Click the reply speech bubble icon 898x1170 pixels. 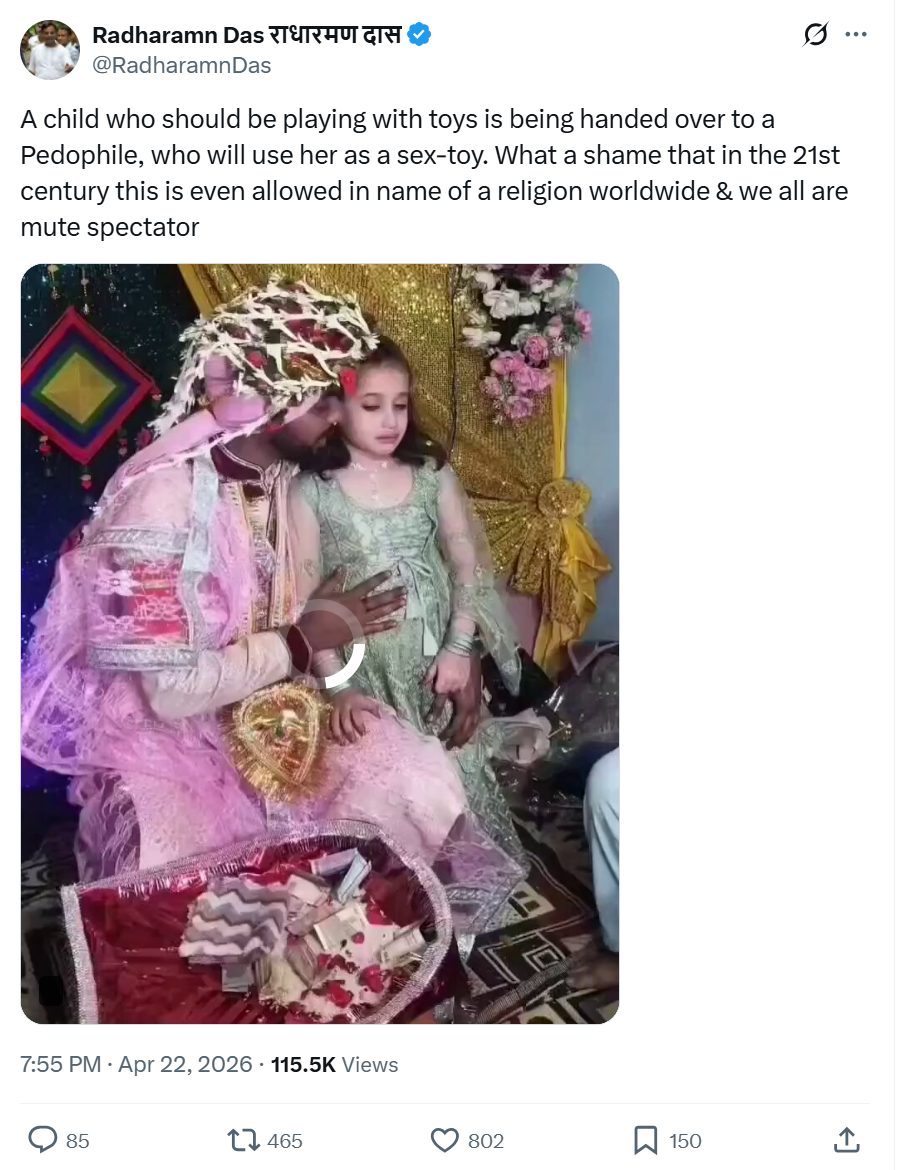coord(43,1140)
